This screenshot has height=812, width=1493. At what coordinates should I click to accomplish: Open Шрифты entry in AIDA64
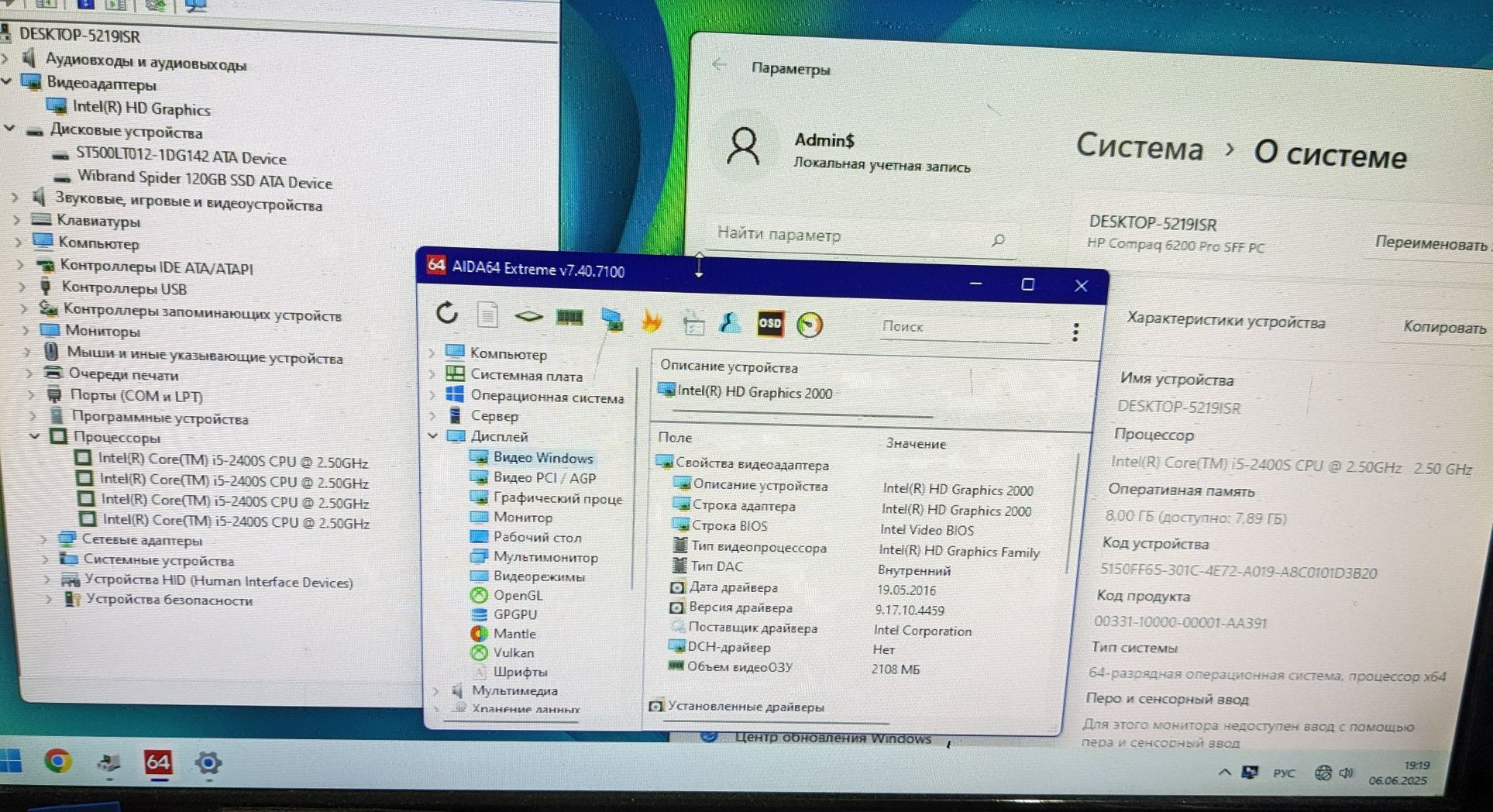click(520, 671)
